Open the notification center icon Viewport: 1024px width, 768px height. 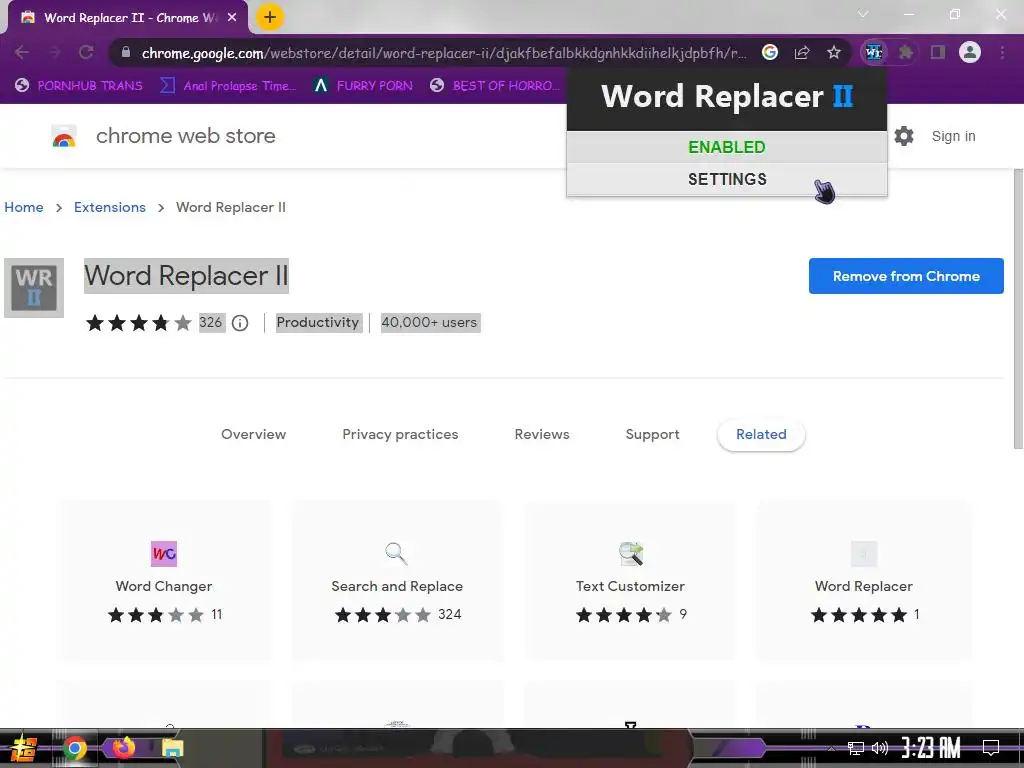[991, 748]
